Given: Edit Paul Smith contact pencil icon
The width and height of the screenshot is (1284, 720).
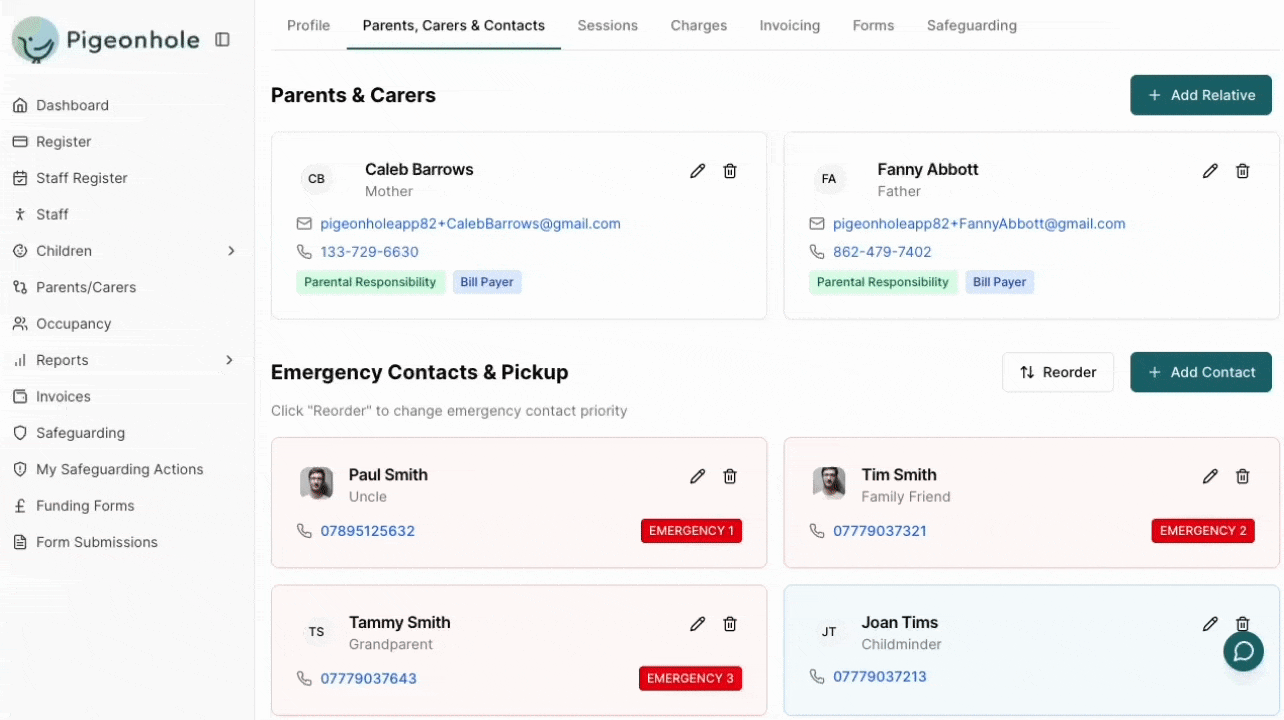Looking at the screenshot, I should (698, 476).
